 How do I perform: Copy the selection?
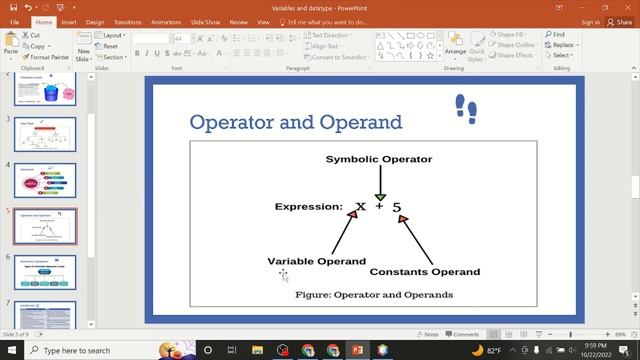click(33, 46)
